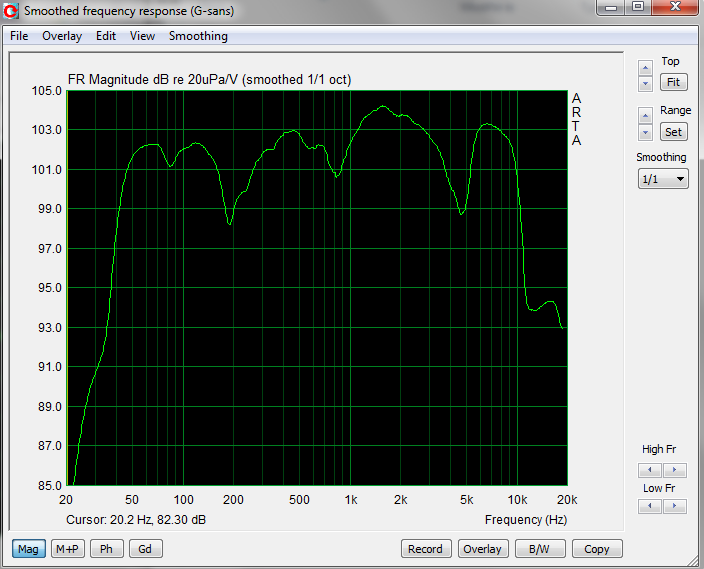Image resolution: width=704 pixels, height=569 pixels.
Task: Click the High Fr left arrow
Action: tap(650, 470)
